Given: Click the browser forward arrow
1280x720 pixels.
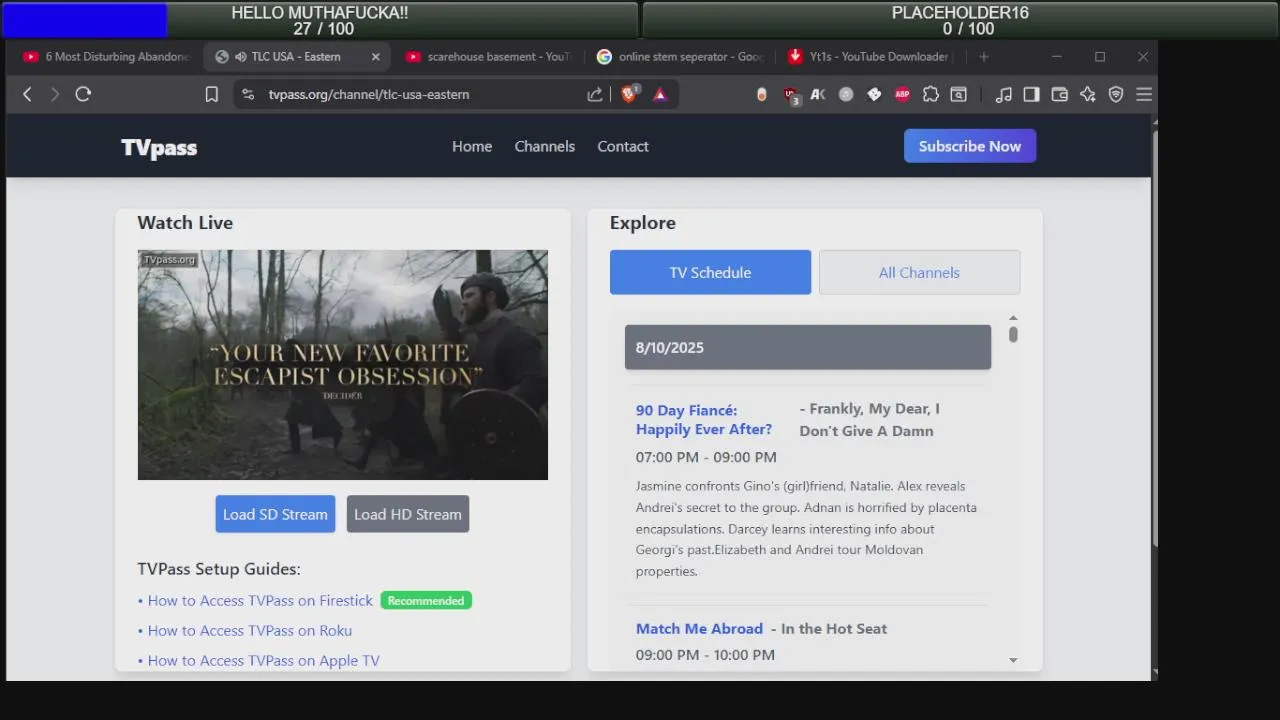Looking at the screenshot, I should [55, 94].
